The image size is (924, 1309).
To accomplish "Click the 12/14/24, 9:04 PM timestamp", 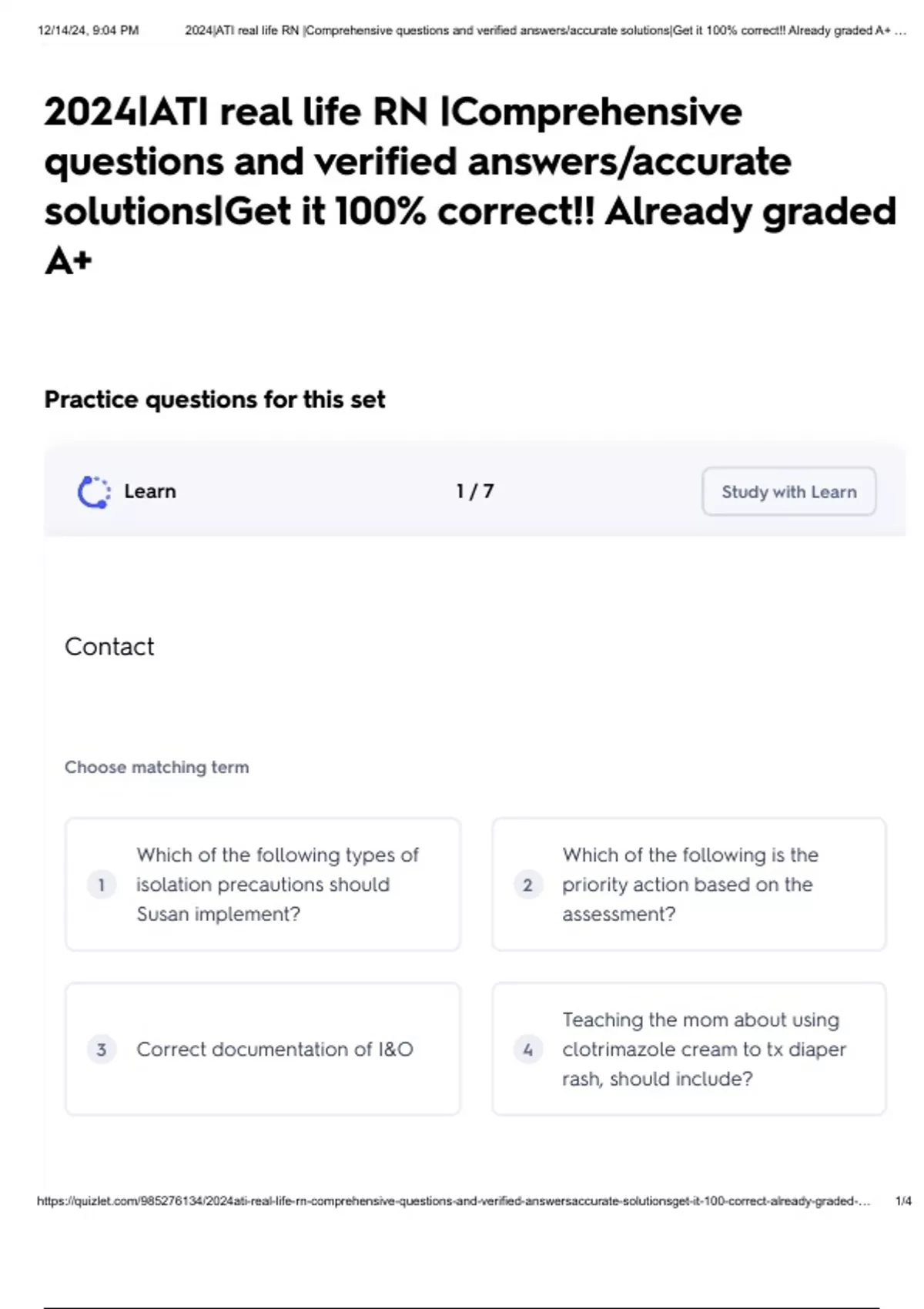I will point(88,31).
